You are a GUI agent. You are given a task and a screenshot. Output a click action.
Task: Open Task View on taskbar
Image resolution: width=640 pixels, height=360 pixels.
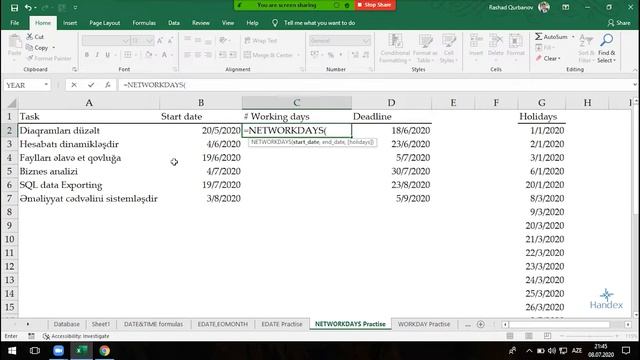(x=35, y=351)
